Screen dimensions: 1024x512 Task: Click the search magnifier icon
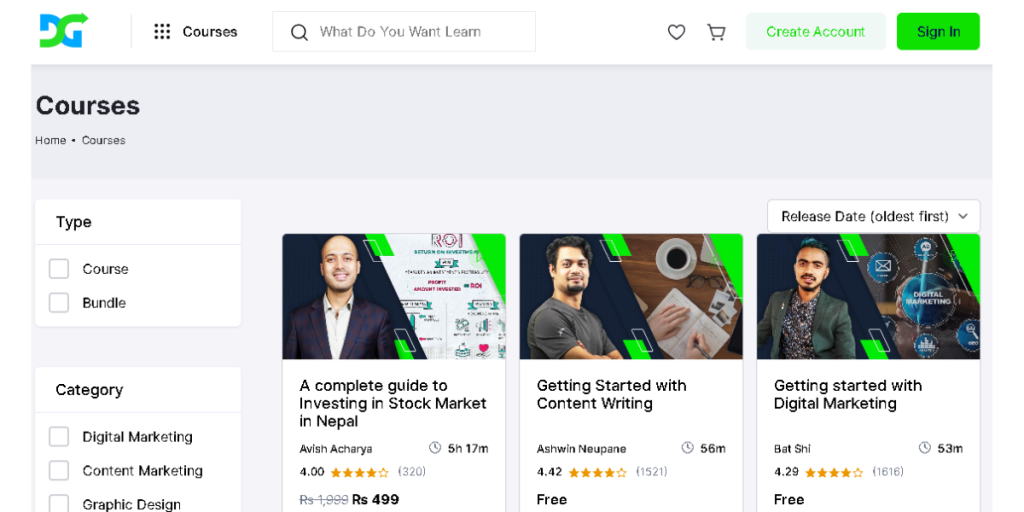coord(299,32)
